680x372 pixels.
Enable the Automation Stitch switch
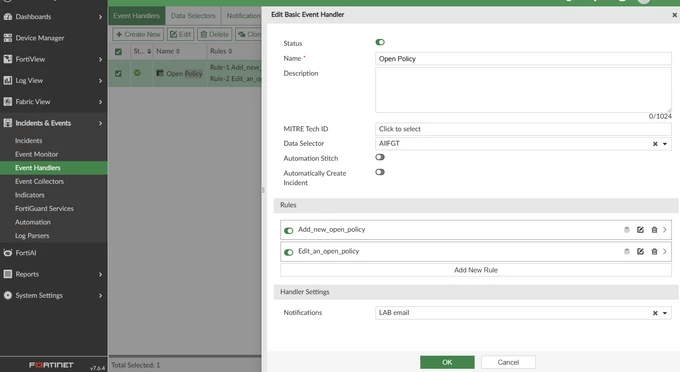coord(380,157)
